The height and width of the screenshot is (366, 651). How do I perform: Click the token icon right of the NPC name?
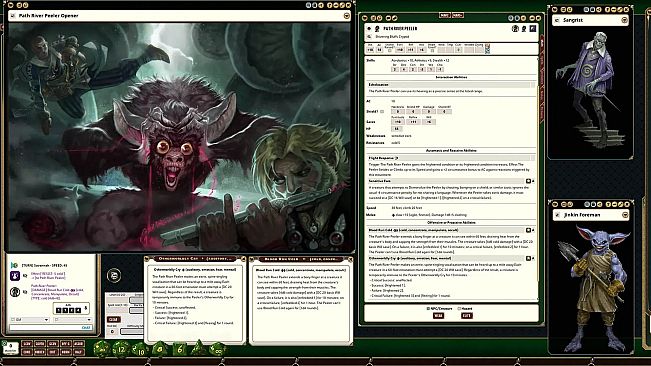point(524,29)
